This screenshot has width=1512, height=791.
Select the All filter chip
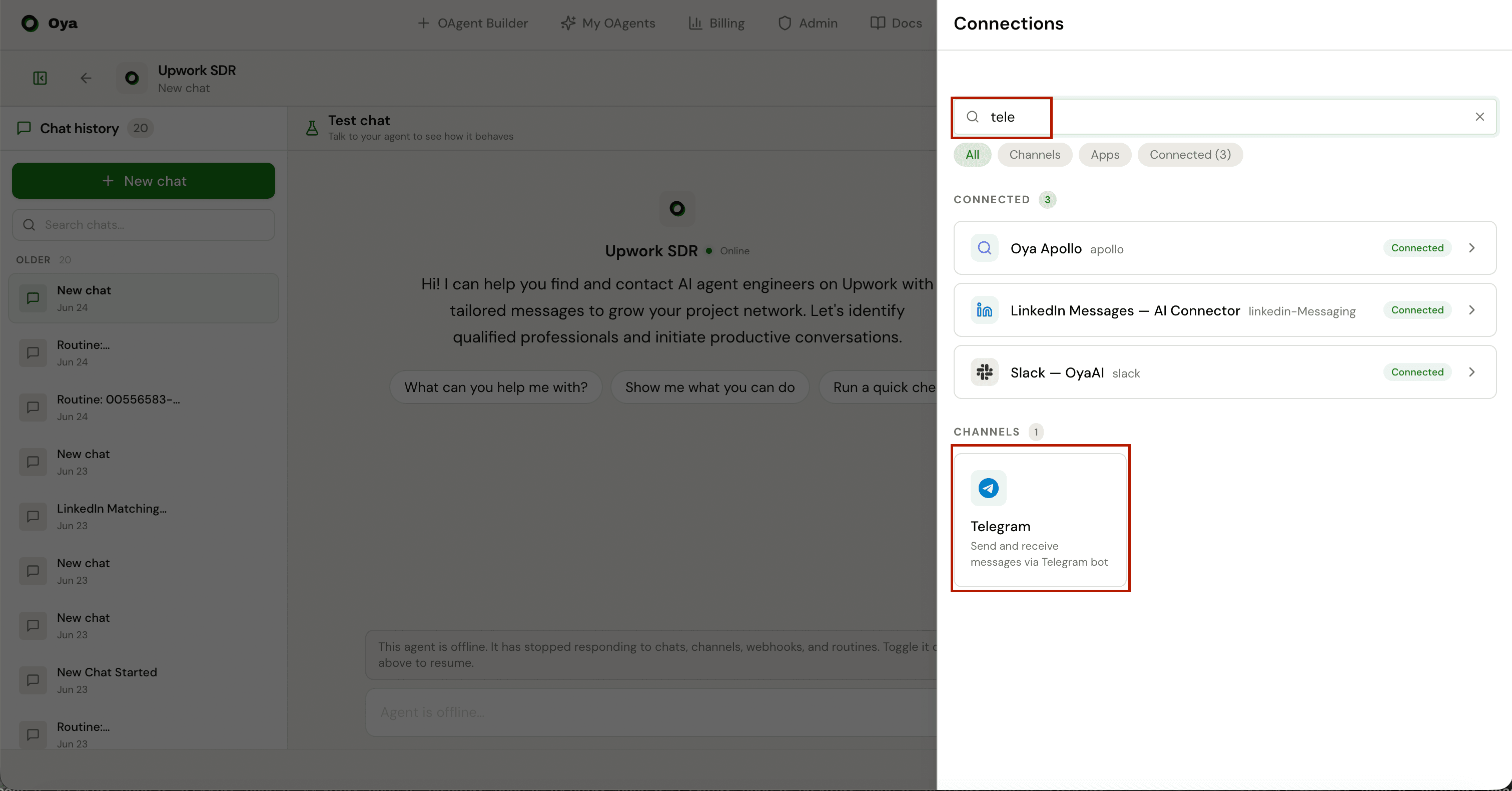[972, 154]
